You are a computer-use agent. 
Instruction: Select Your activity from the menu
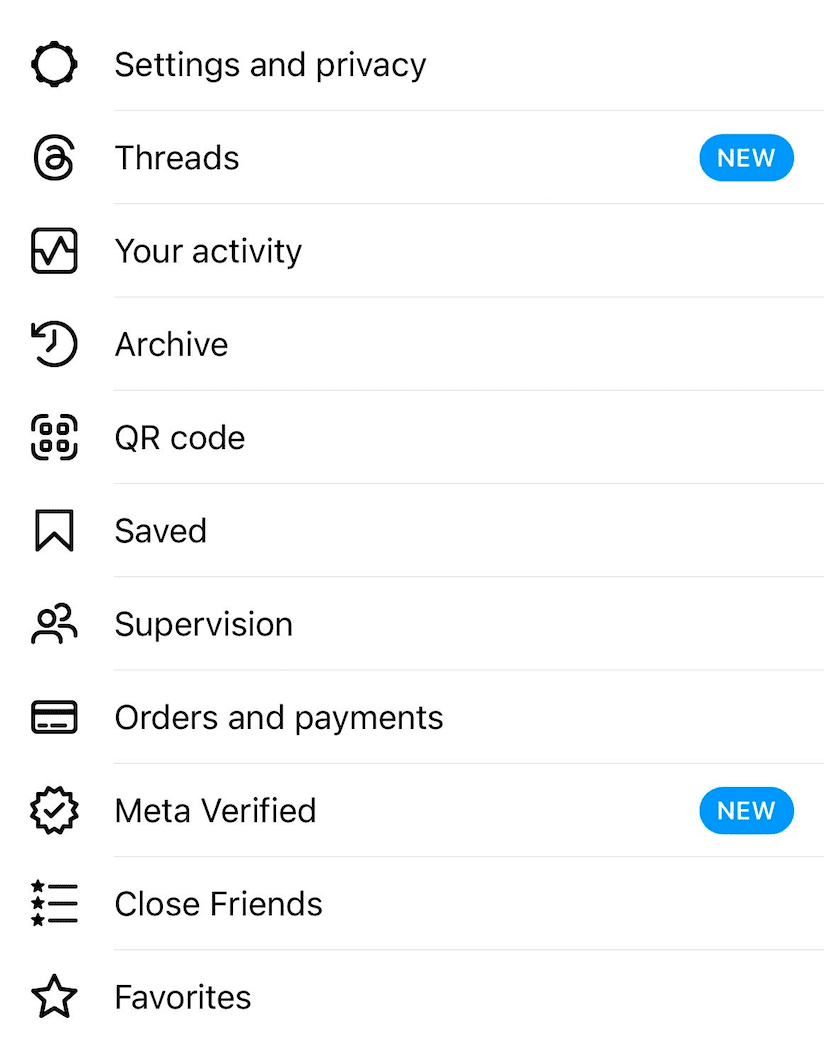coord(208,251)
